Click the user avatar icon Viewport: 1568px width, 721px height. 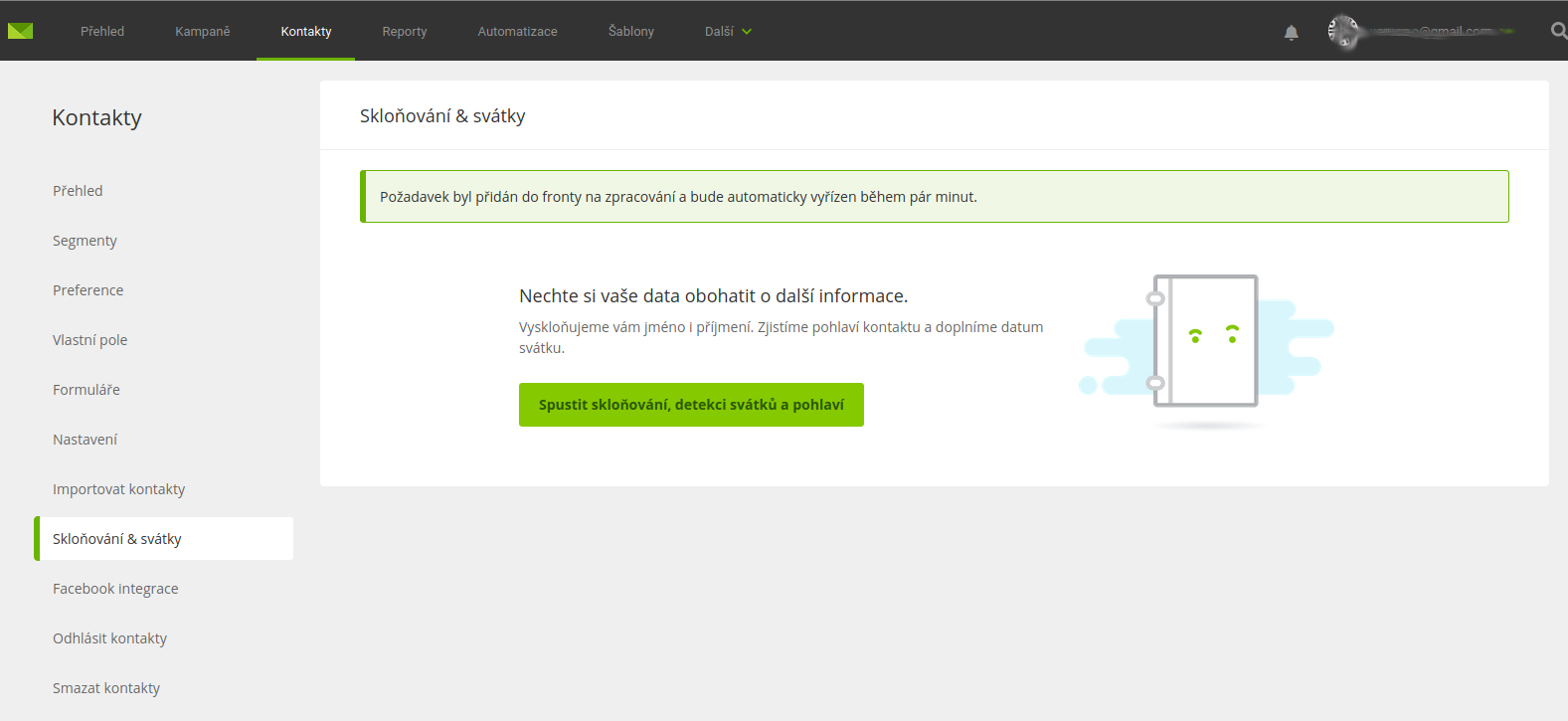[1343, 32]
